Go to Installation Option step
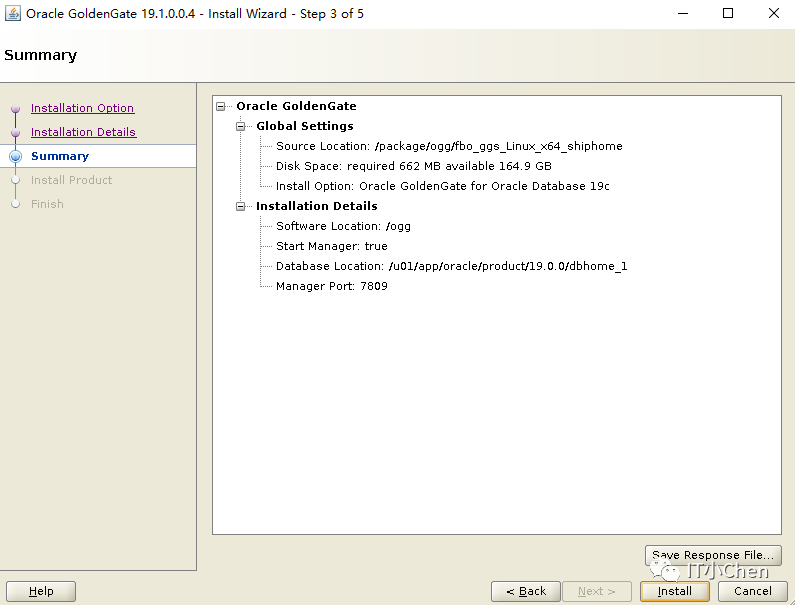 pyautogui.click(x=82, y=108)
